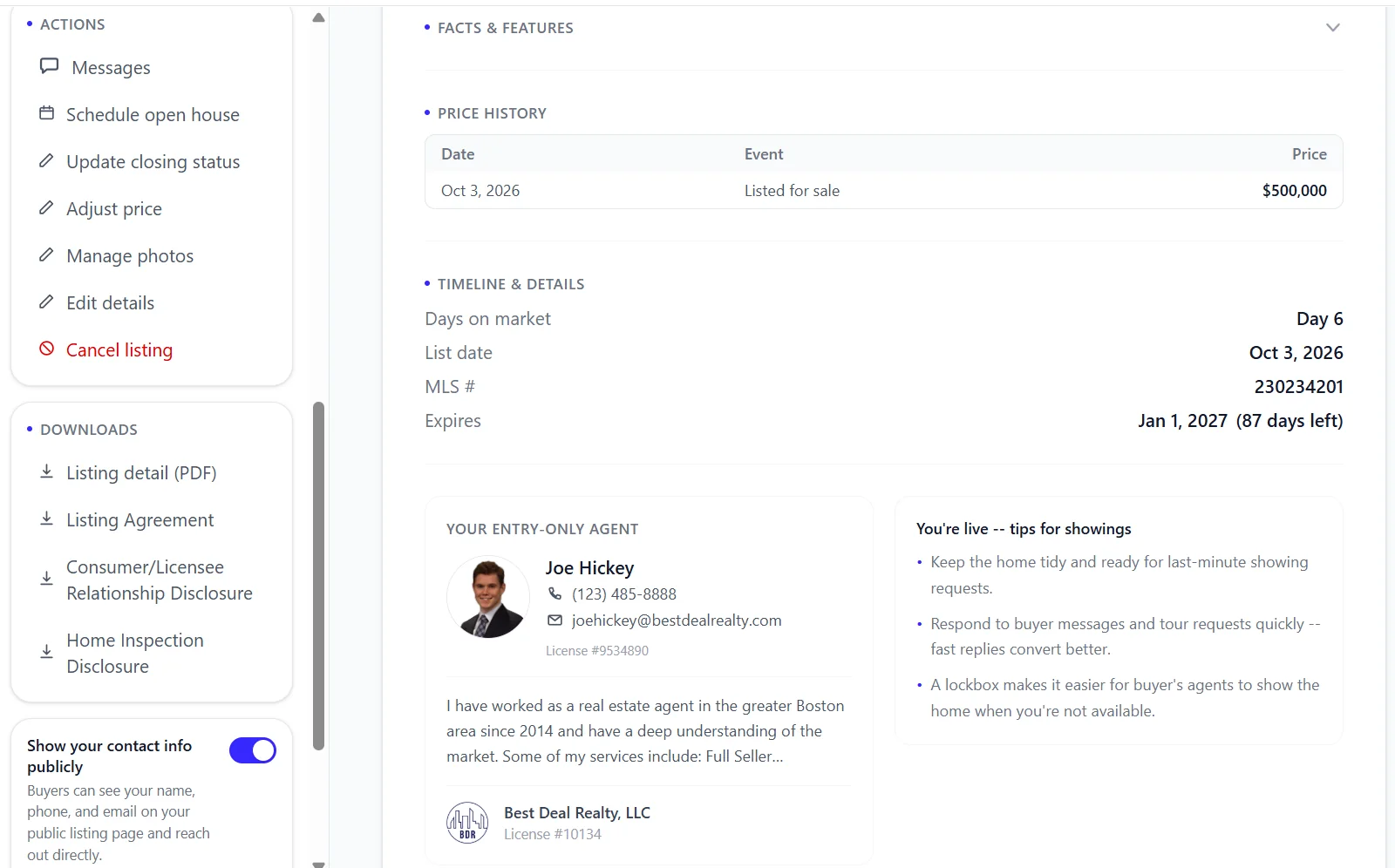Expand the Facts & Features section chevron
The image size is (1395, 868).
(1332, 28)
